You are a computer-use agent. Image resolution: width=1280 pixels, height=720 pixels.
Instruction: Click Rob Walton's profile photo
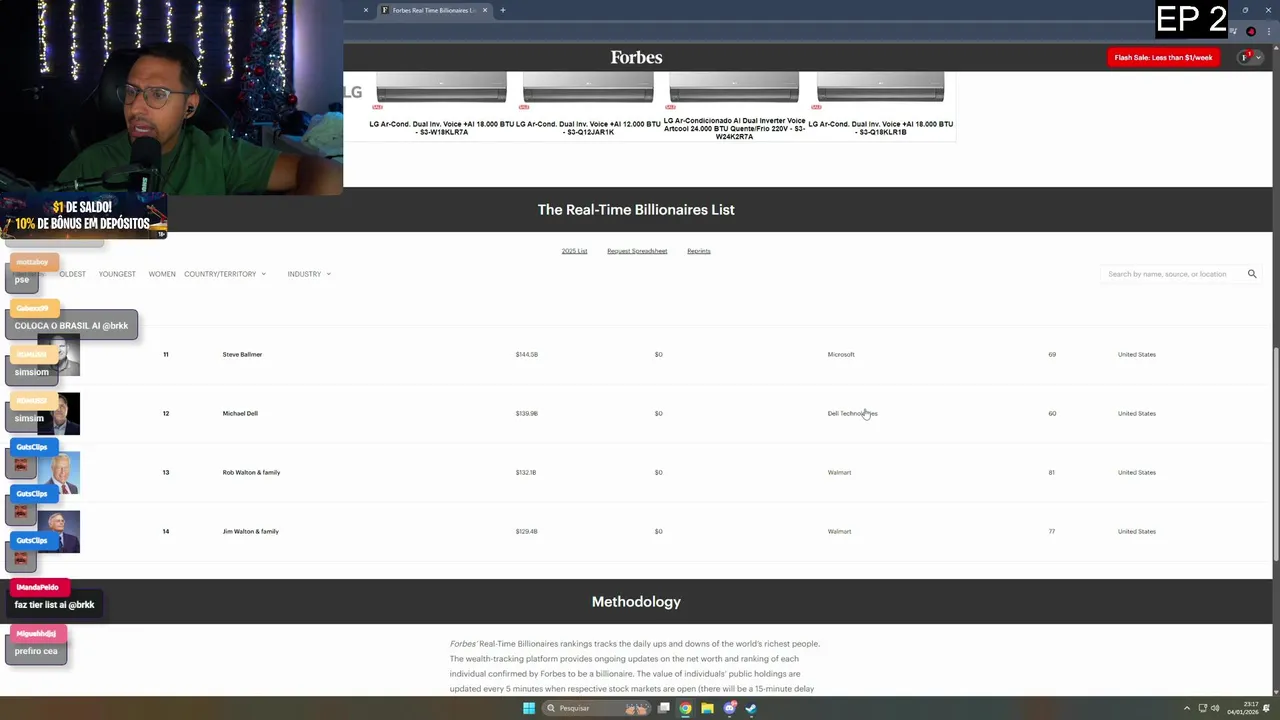pyautogui.click(x=60, y=472)
